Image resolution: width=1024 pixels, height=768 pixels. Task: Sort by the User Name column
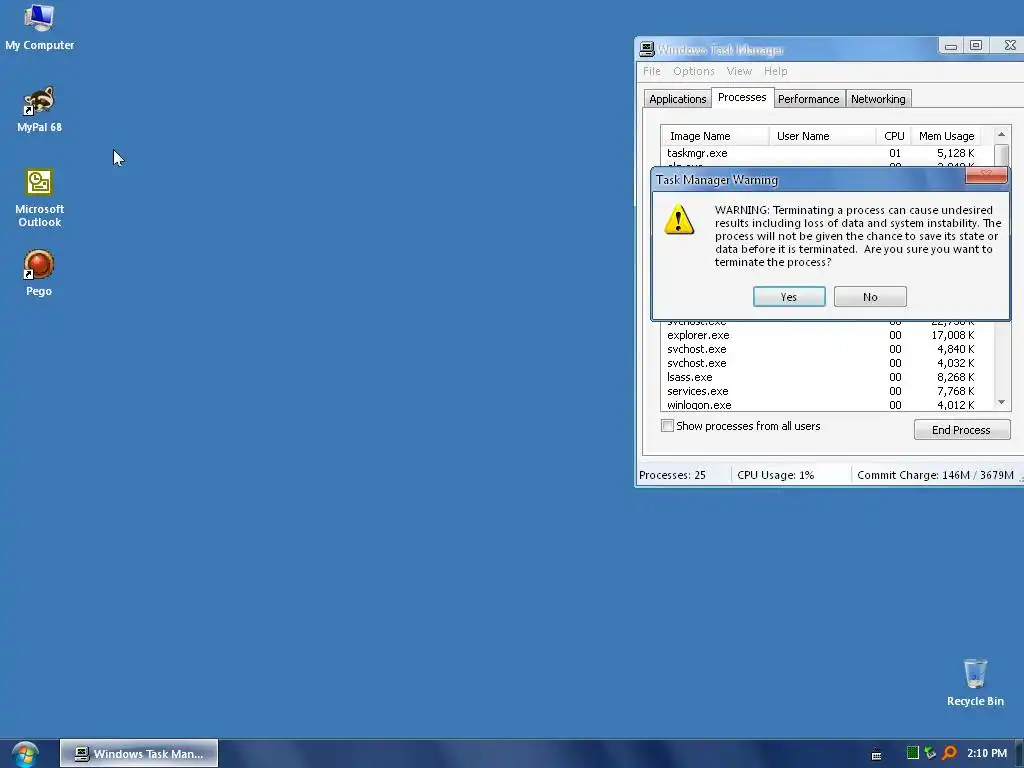coord(822,136)
